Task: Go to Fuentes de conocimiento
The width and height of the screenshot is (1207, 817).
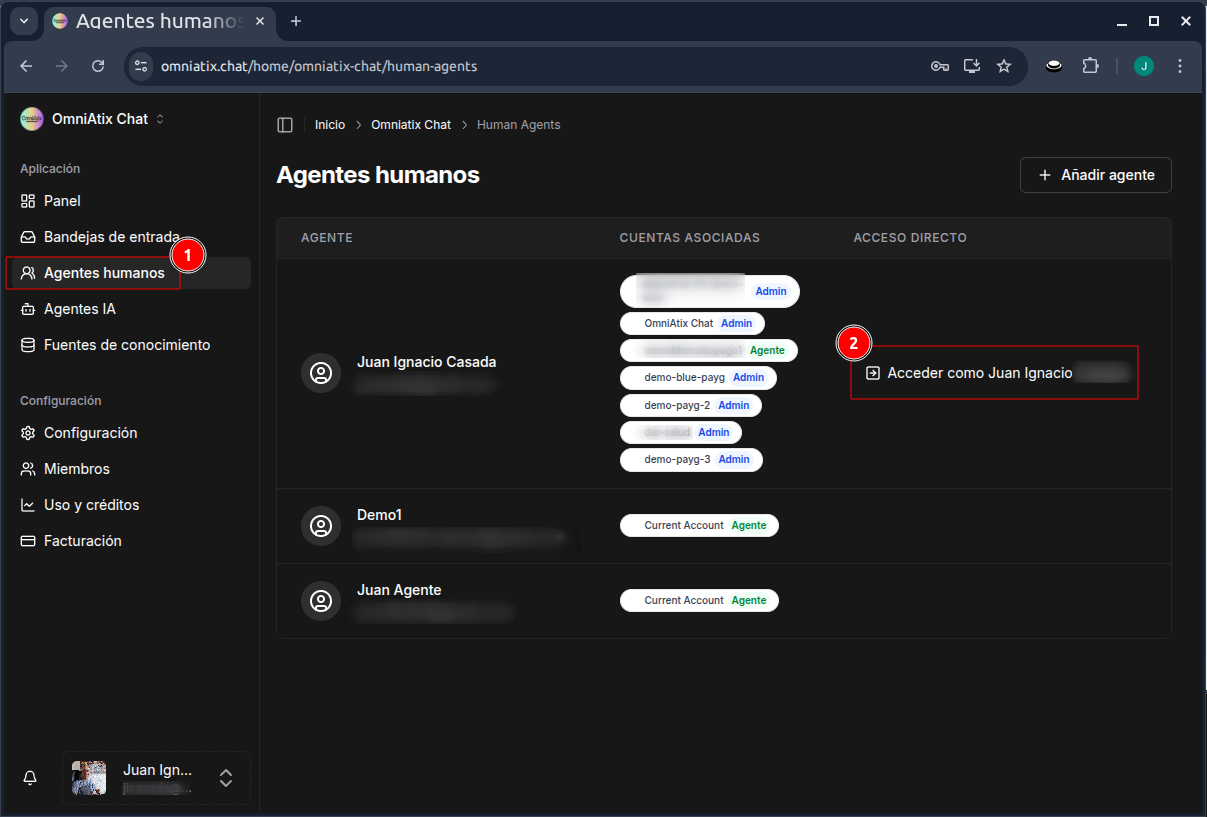Action: pyautogui.click(x=126, y=345)
